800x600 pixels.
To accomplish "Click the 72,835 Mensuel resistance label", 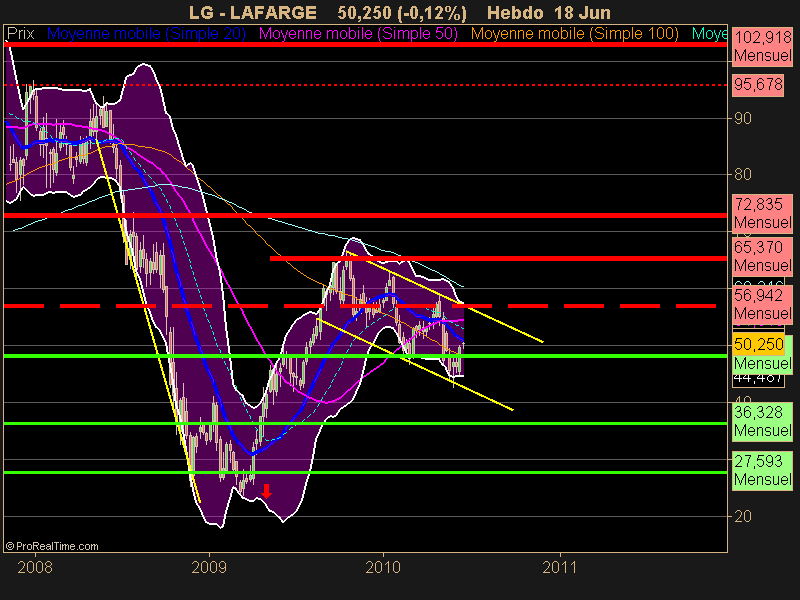I will coord(762,213).
